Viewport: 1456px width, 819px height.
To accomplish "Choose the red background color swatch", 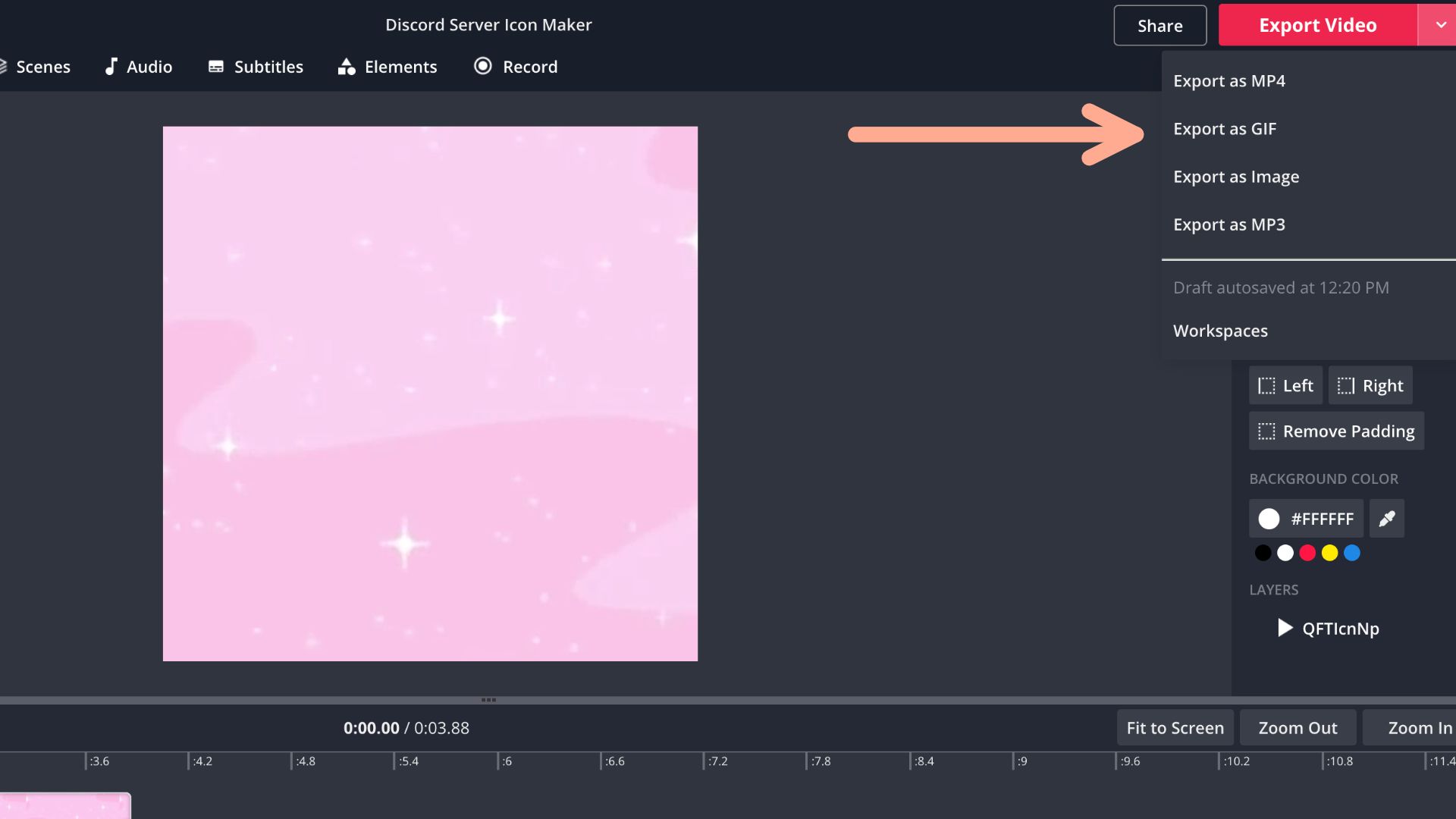I will pos(1307,553).
